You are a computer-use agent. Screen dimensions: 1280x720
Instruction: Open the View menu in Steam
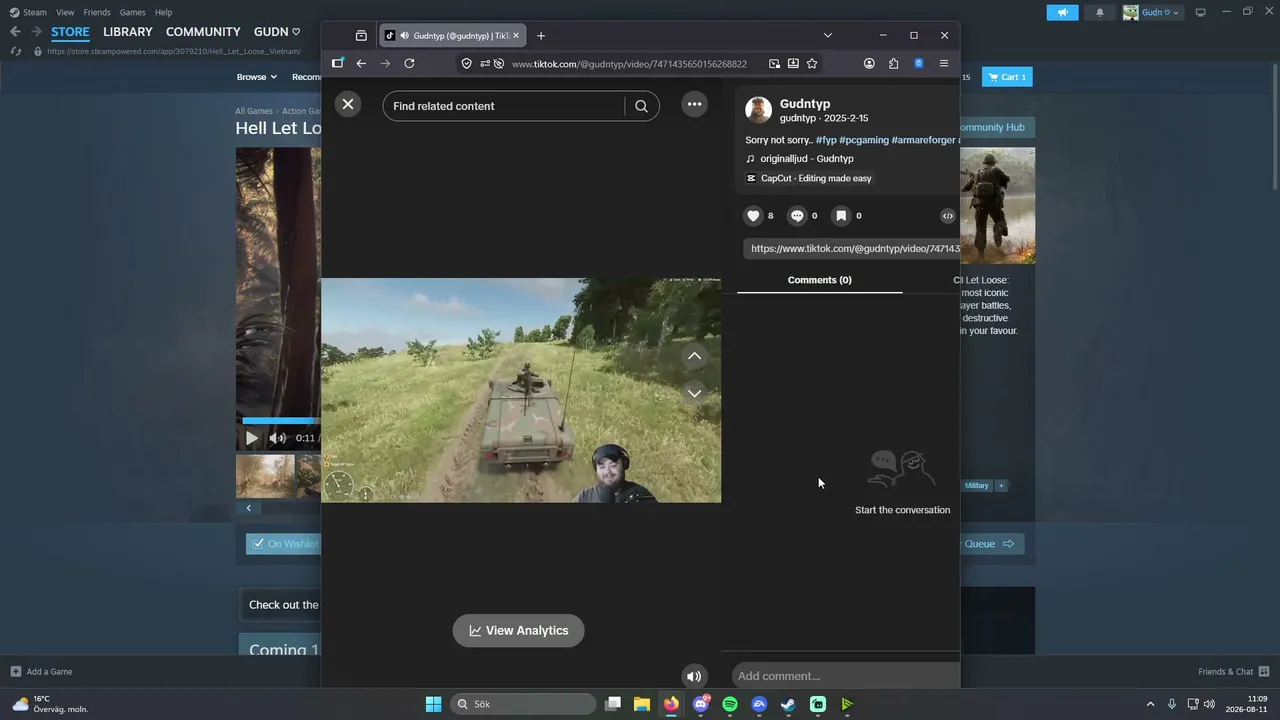65,12
